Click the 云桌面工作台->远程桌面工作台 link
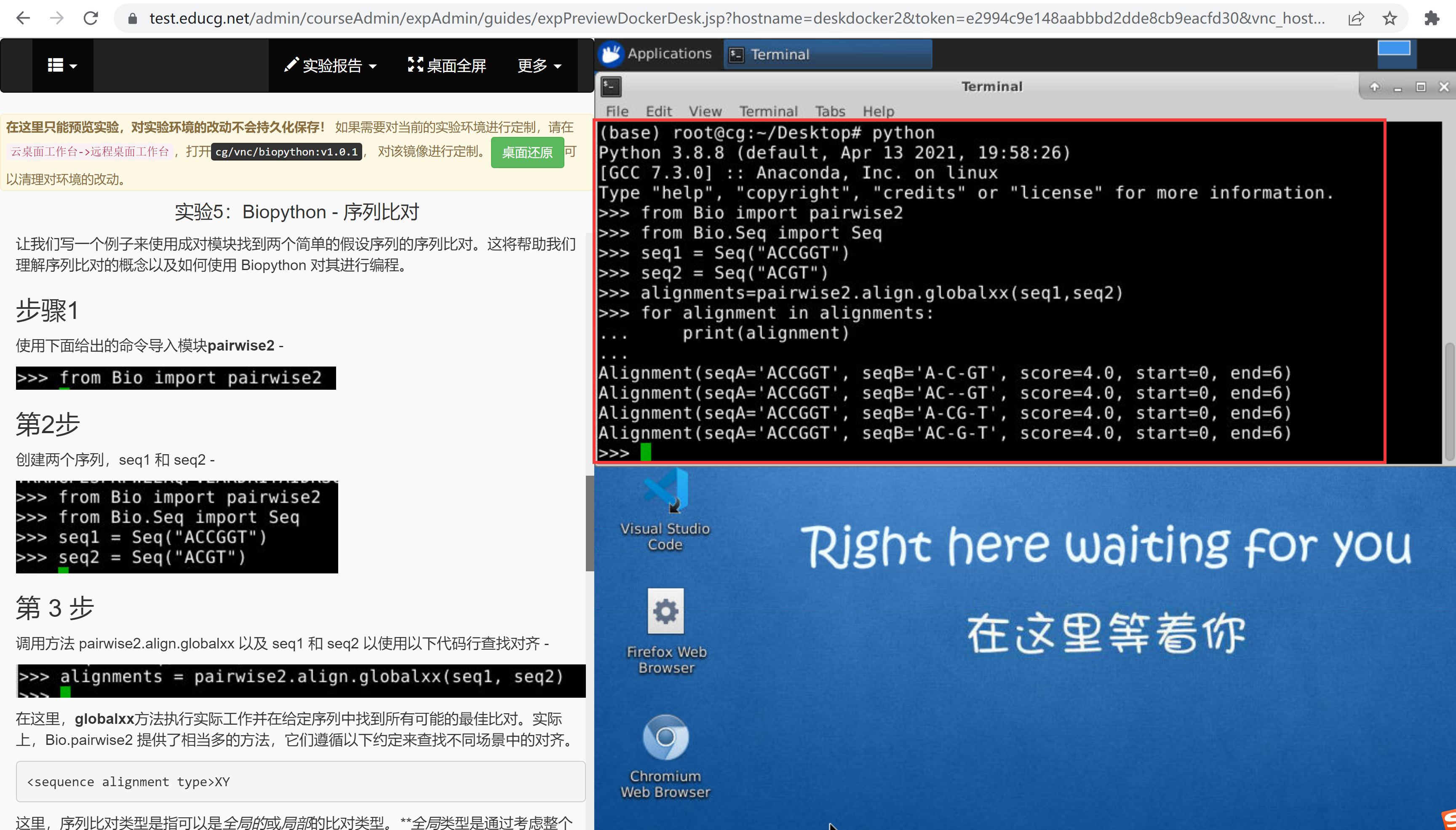The image size is (1456, 830). pyautogui.click(x=90, y=151)
